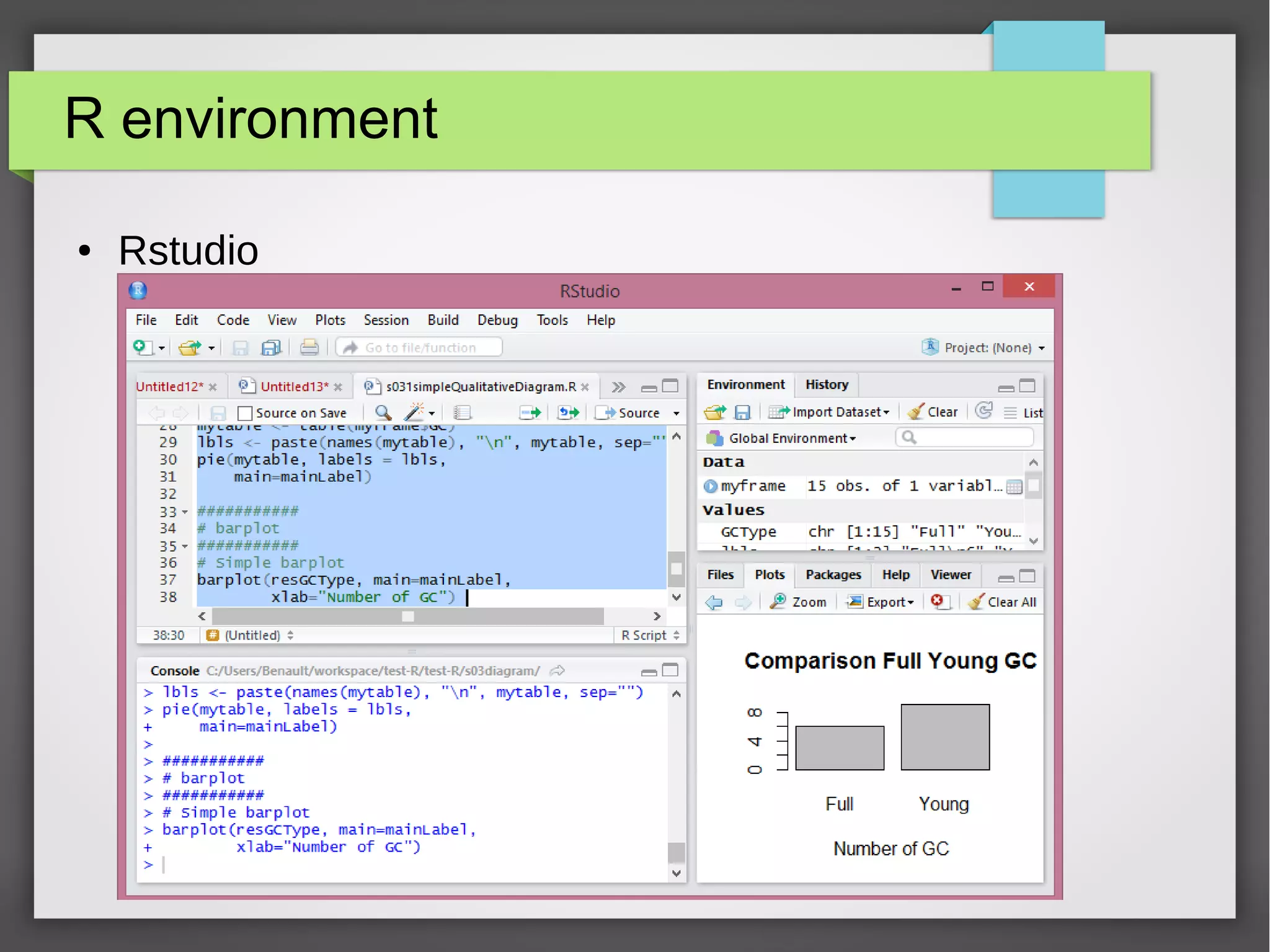Click the Run current line icon
The height and width of the screenshot is (952, 1270).
[530, 412]
